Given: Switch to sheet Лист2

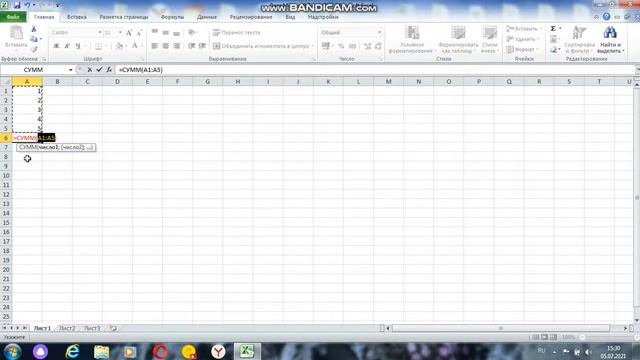Looking at the screenshot, I should click(67, 328).
